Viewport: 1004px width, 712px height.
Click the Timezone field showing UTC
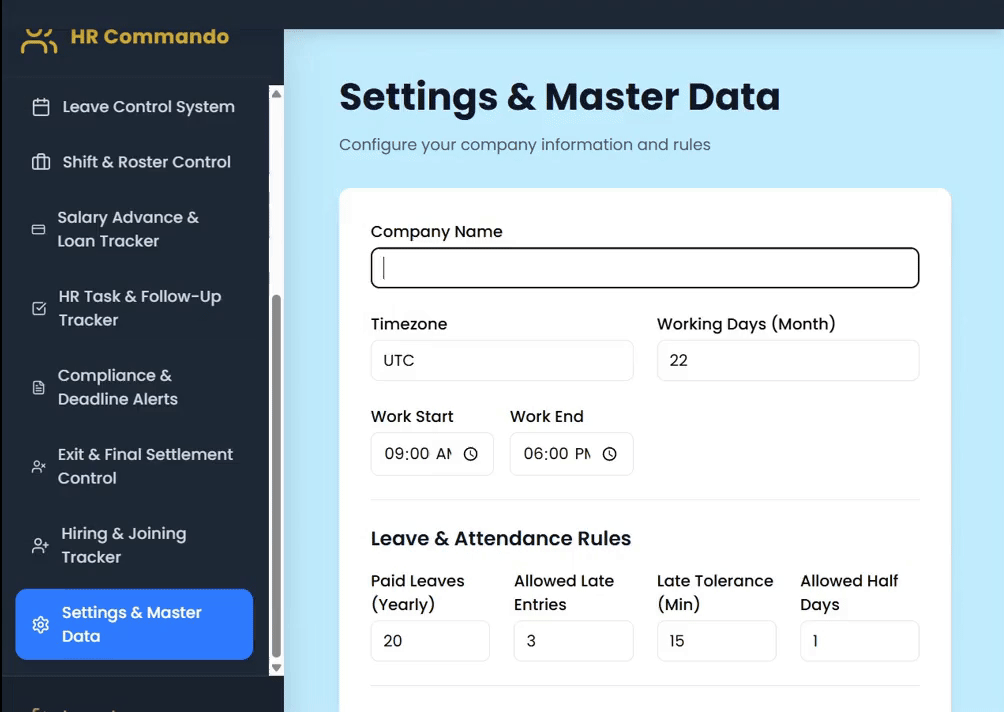click(x=501, y=360)
